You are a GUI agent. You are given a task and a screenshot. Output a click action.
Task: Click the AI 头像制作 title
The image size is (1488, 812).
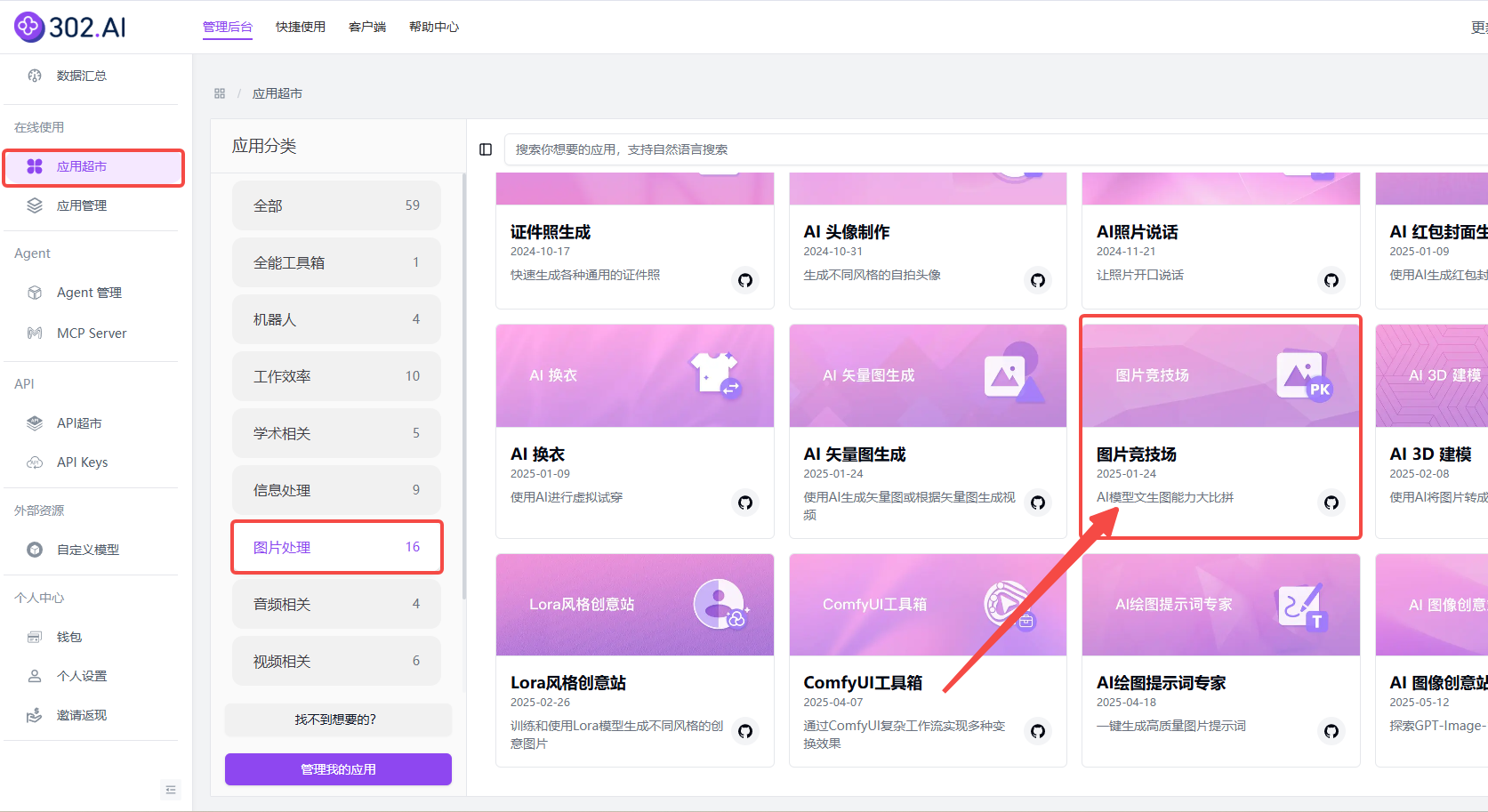coord(847,232)
